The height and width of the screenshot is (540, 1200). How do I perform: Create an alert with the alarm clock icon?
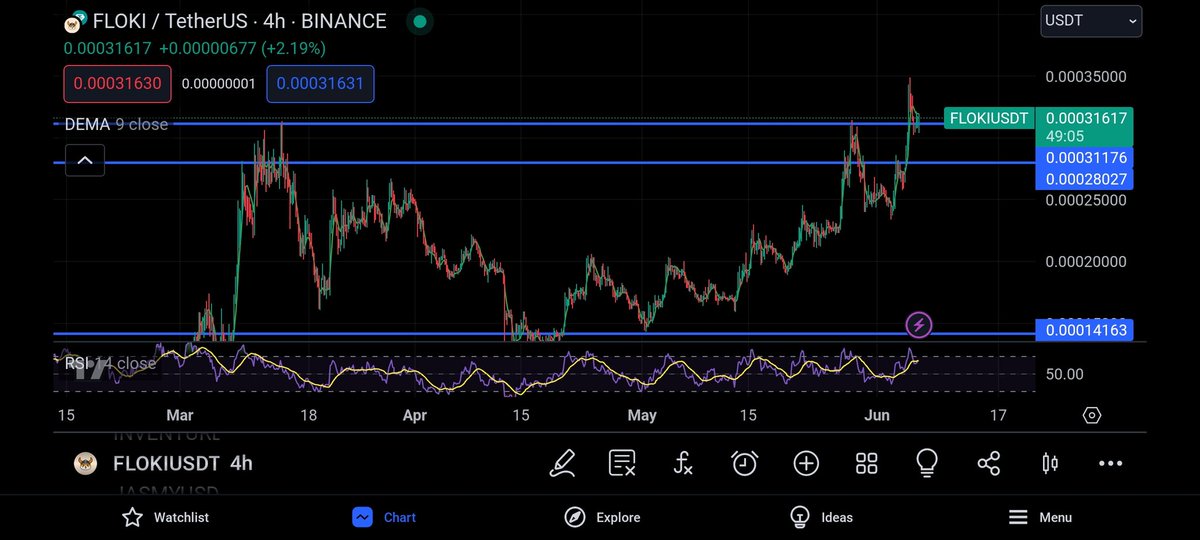pos(745,463)
